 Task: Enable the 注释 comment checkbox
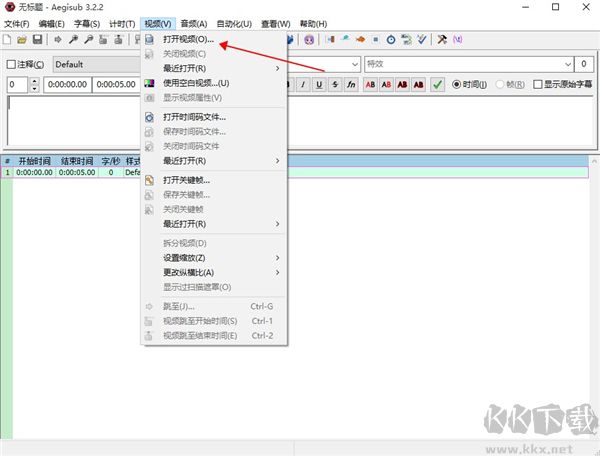point(11,65)
